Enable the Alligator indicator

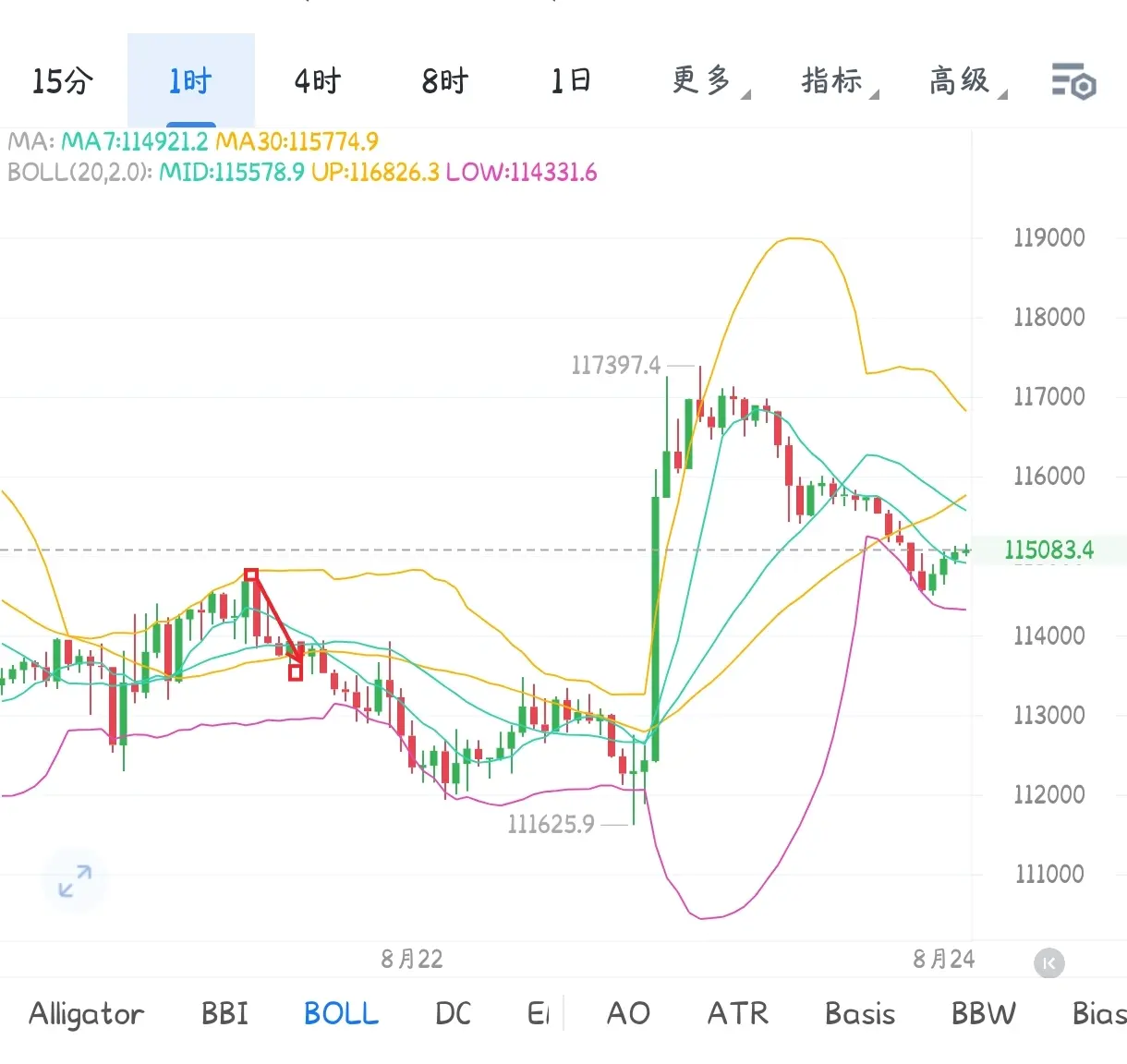click(x=87, y=1014)
